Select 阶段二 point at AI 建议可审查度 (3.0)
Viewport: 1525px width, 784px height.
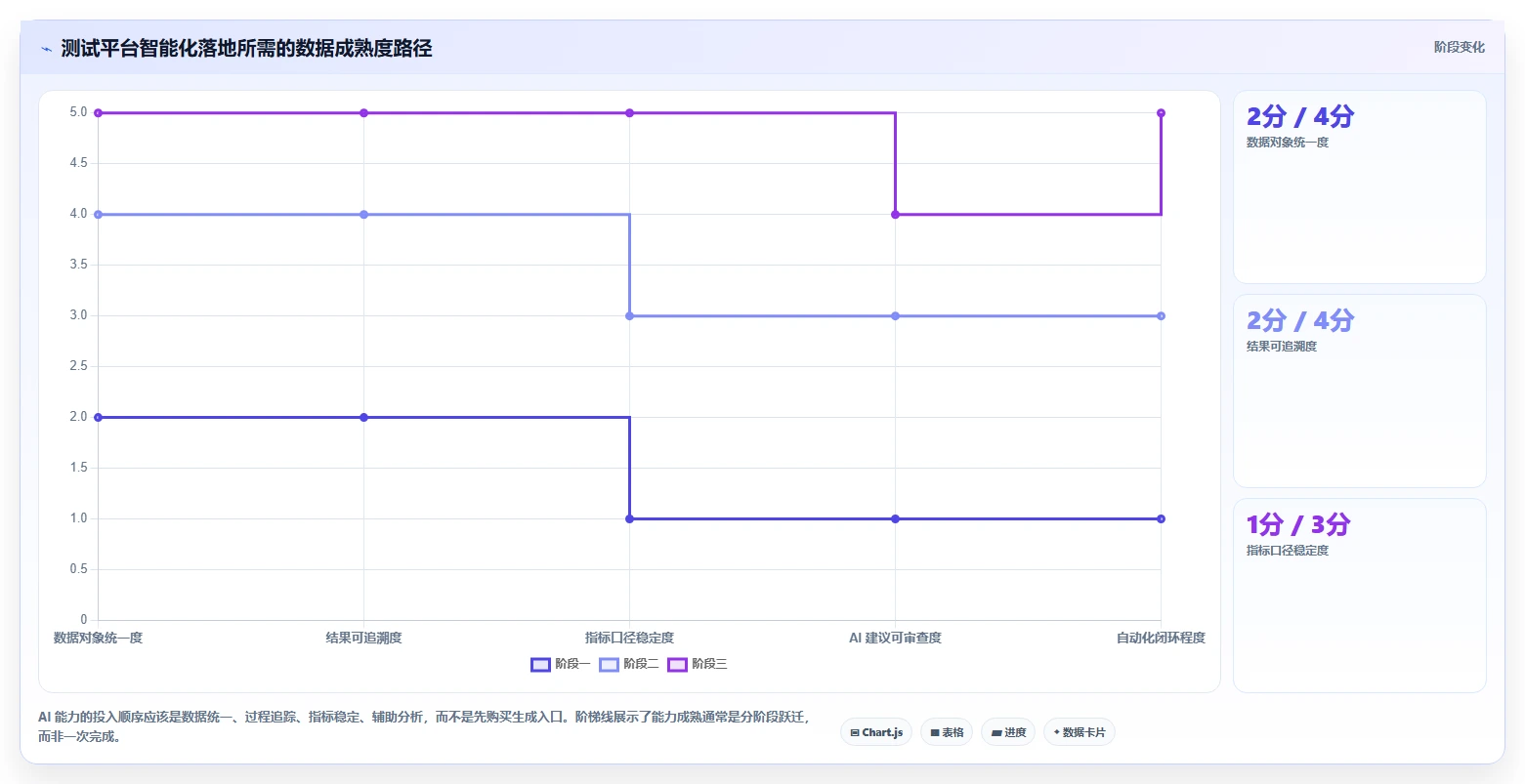tap(895, 316)
